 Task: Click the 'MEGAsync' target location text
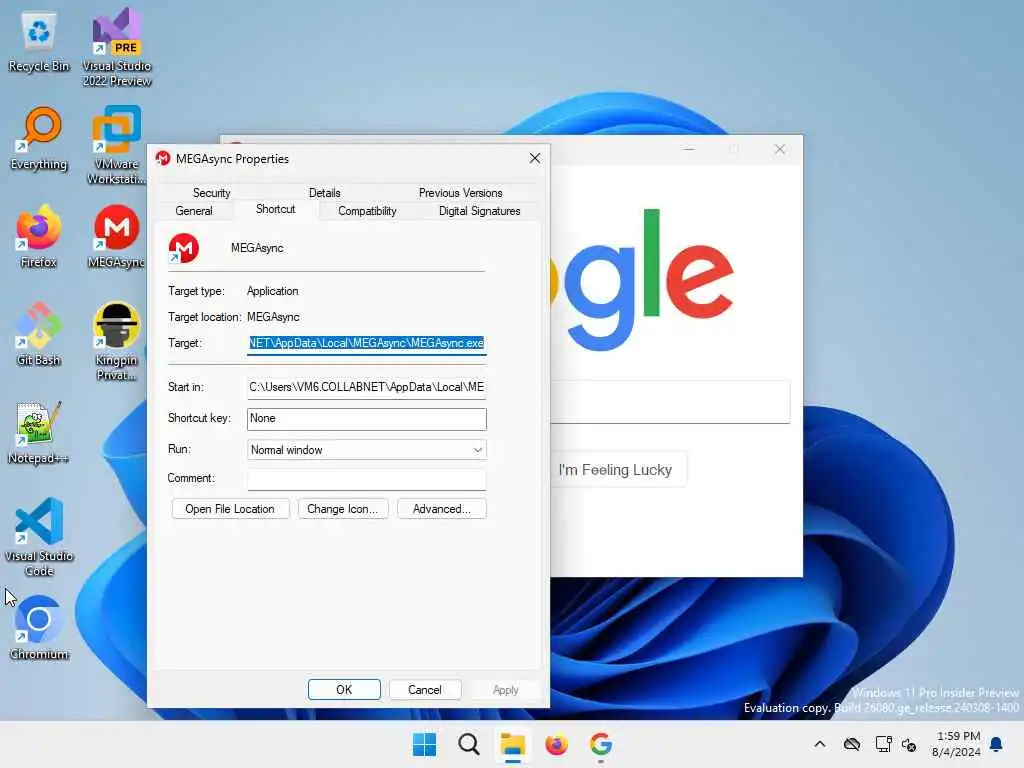click(x=273, y=317)
